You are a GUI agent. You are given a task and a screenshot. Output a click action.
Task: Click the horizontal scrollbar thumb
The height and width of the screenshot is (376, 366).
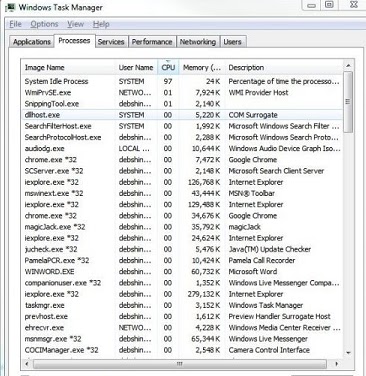coord(180,364)
